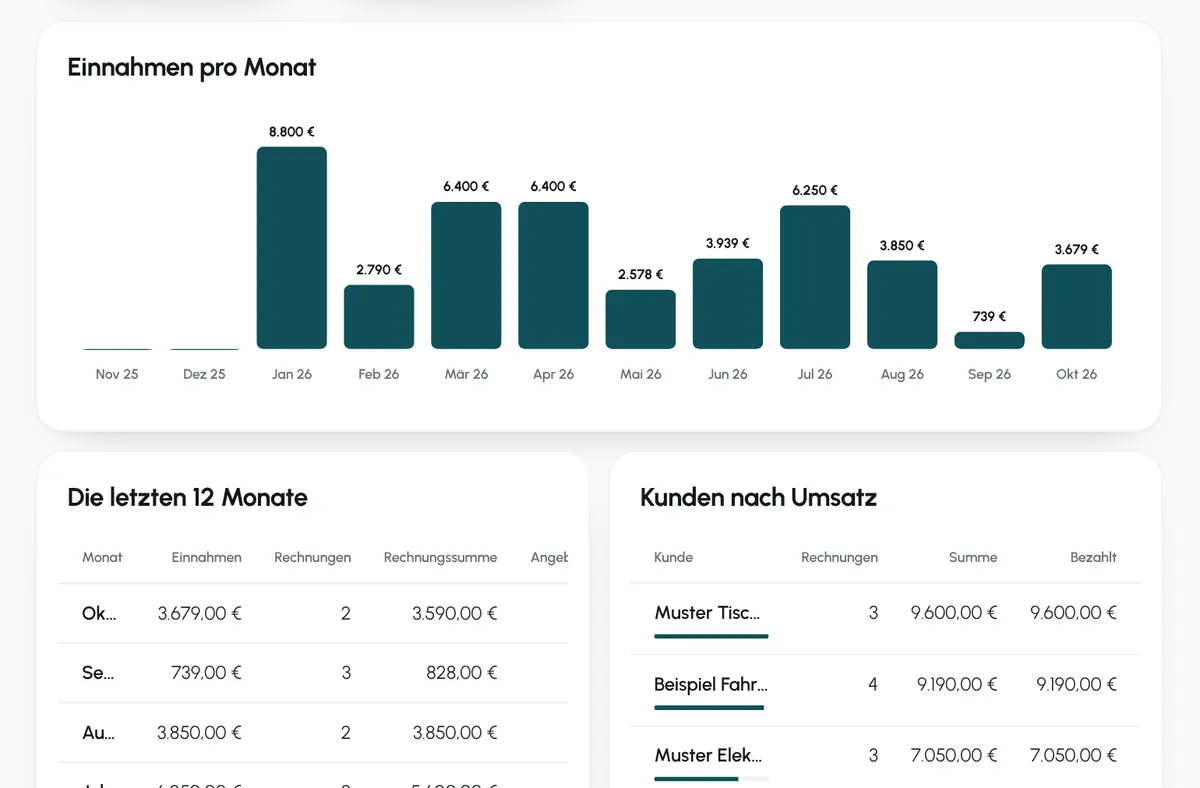Click "Rechnungen" header in the 12 Monate table
The height and width of the screenshot is (788, 1200).
313,557
